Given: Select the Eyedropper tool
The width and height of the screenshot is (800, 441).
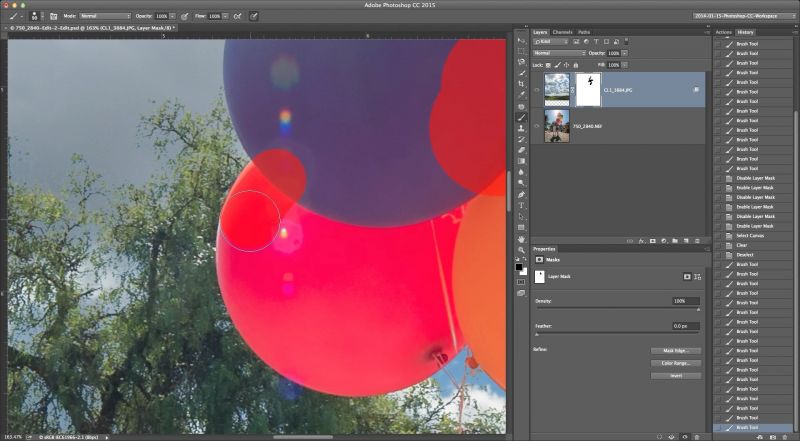Looking at the screenshot, I should click(x=521, y=95).
